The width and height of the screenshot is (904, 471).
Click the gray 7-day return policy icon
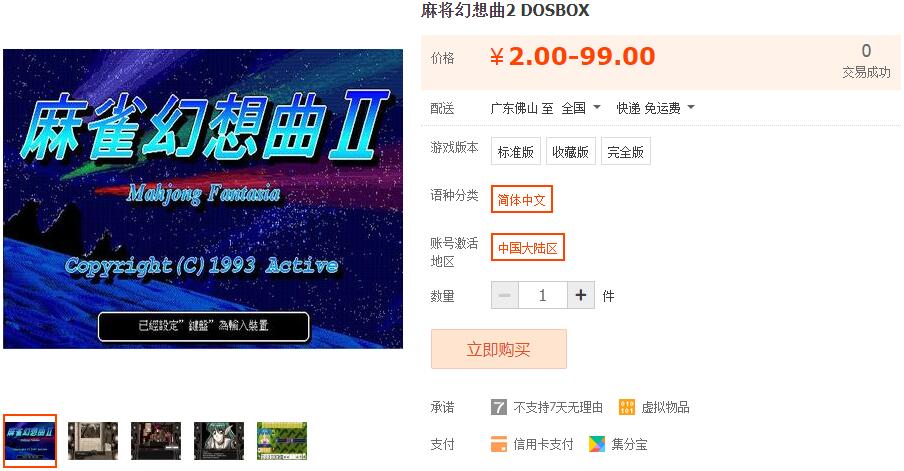(498, 407)
